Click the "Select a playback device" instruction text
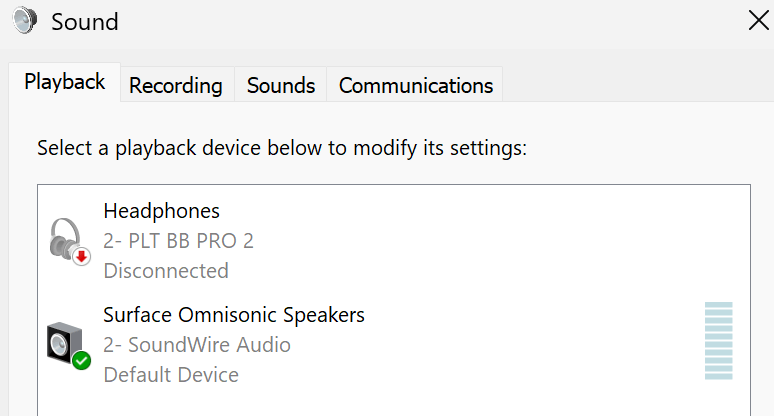774x416 pixels. pos(281,149)
